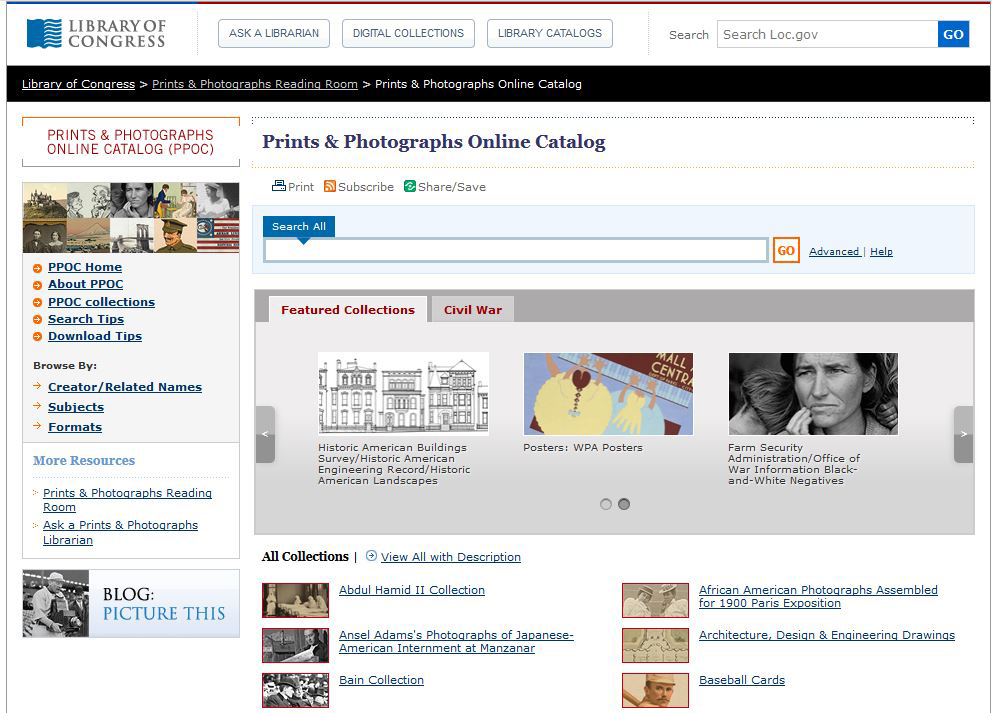Open Prints & Photographs Reading Room resource link

click(127, 500)
